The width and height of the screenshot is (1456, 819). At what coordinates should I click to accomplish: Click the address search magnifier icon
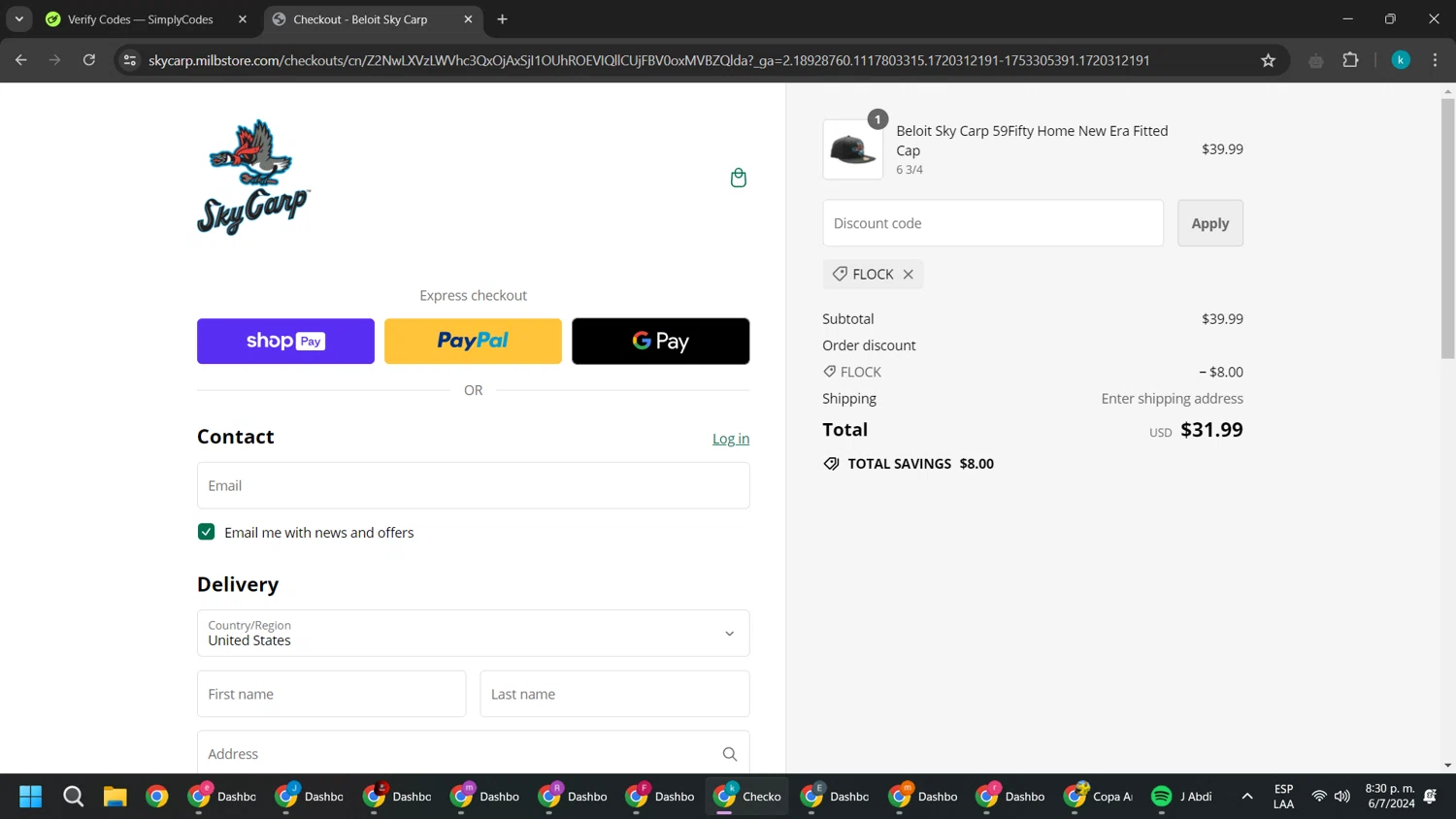pyautogui.click(x=730, y=754)
